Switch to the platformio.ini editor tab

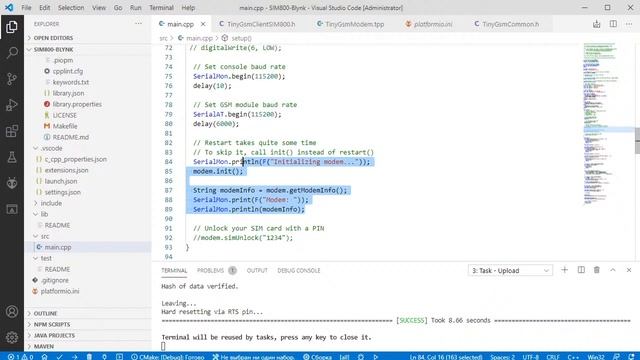pyautogui.click(x=429, y=24)
